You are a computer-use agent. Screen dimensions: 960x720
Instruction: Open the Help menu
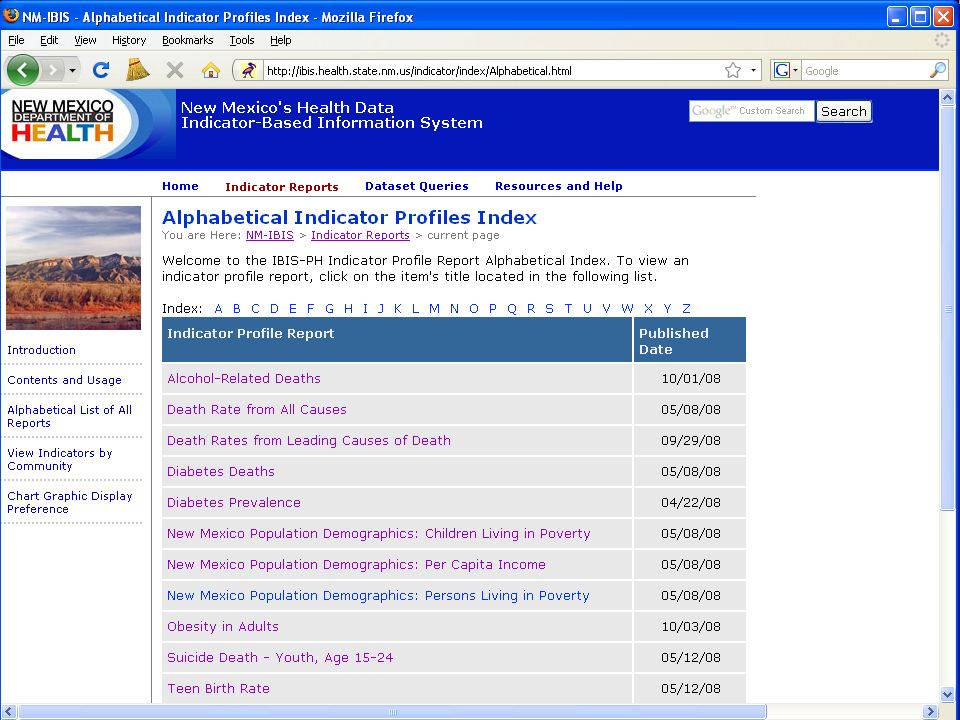[280, 40]
